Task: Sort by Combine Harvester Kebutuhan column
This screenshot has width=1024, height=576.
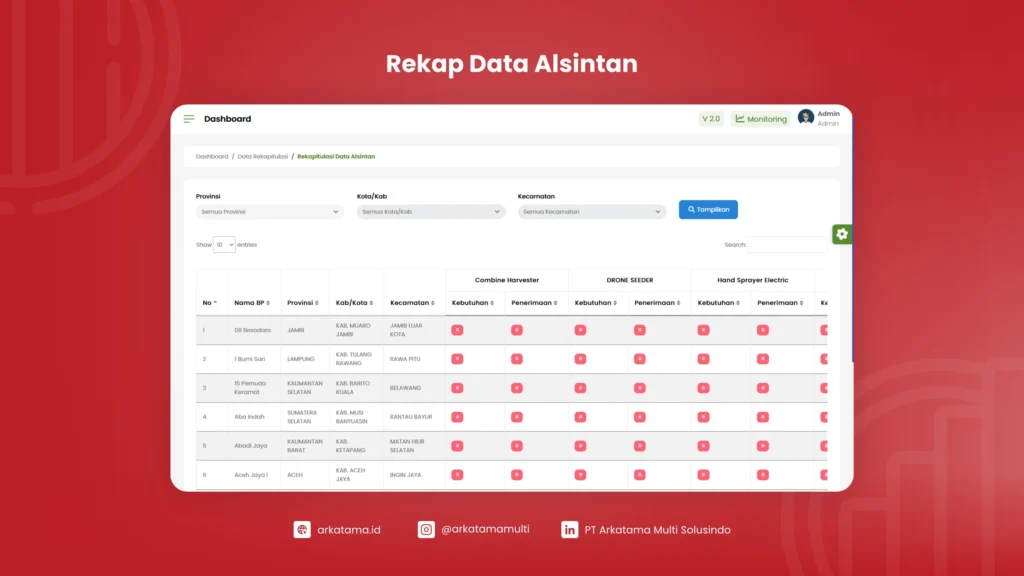Action: click(x=475, y=303)
